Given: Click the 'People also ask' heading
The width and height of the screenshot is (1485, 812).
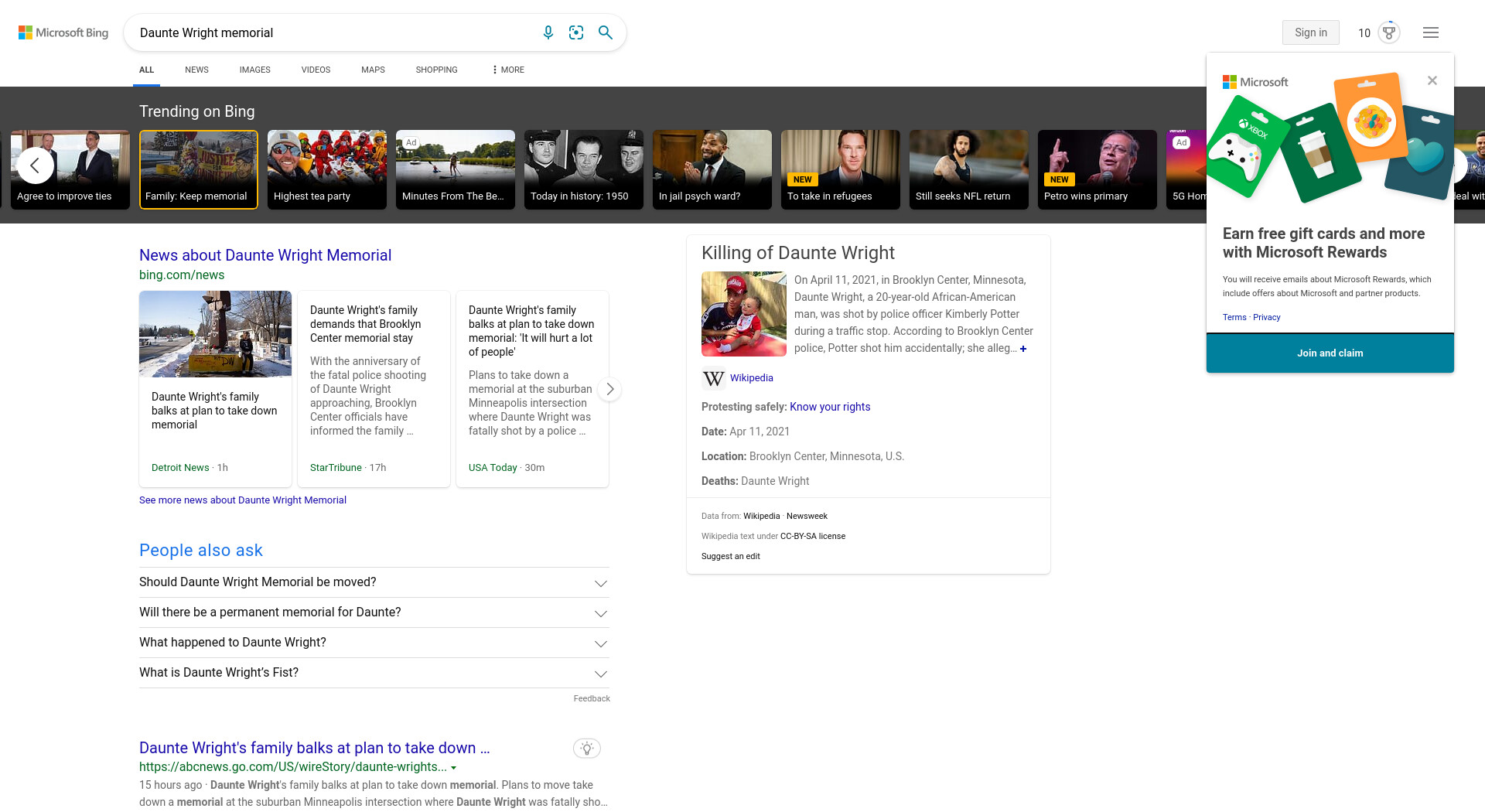Looking at the screenshot, I should coord(201,551).
